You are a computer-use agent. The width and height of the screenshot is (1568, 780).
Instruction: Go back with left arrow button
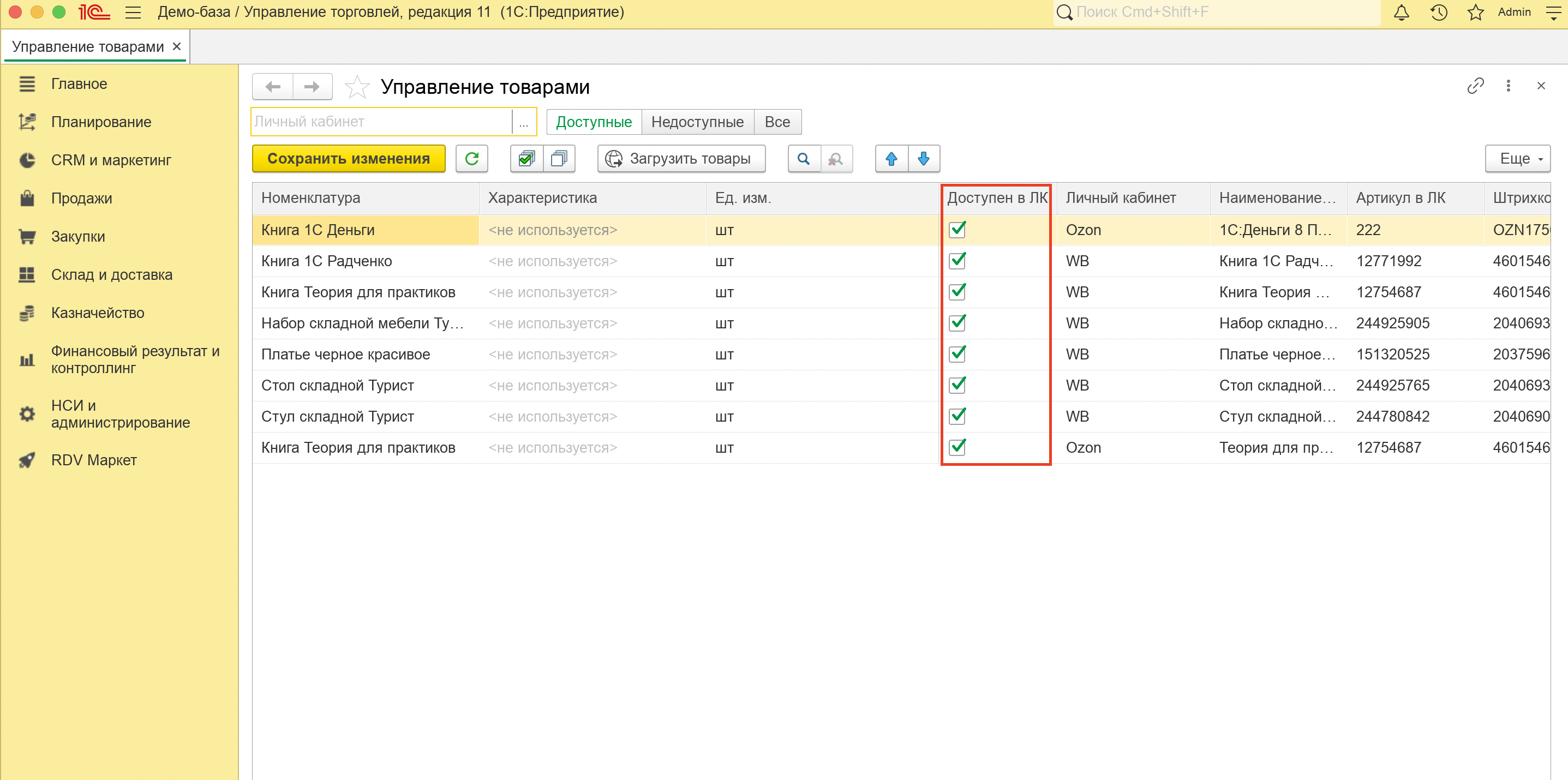coord(273,87)
